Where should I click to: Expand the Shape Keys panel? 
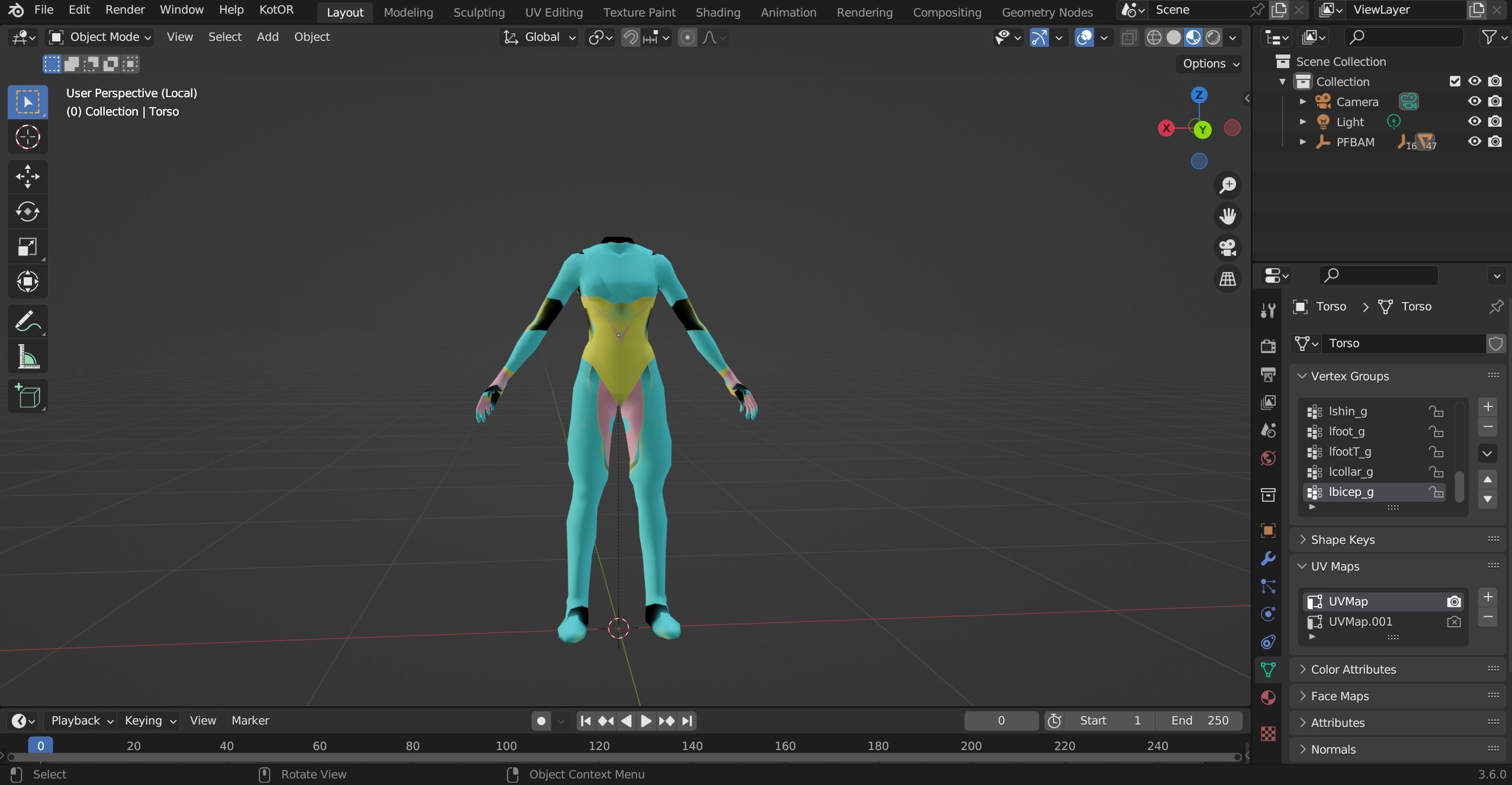point(1342,540)
